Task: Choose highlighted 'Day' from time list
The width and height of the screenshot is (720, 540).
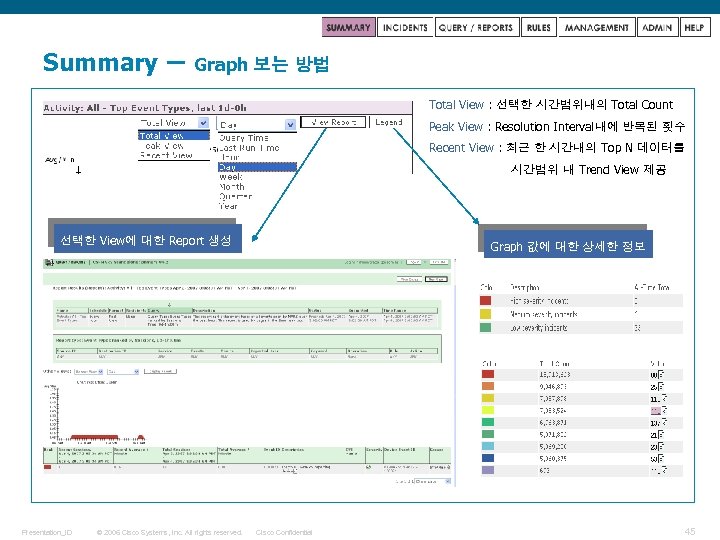Action: click(x=257, y=167)
